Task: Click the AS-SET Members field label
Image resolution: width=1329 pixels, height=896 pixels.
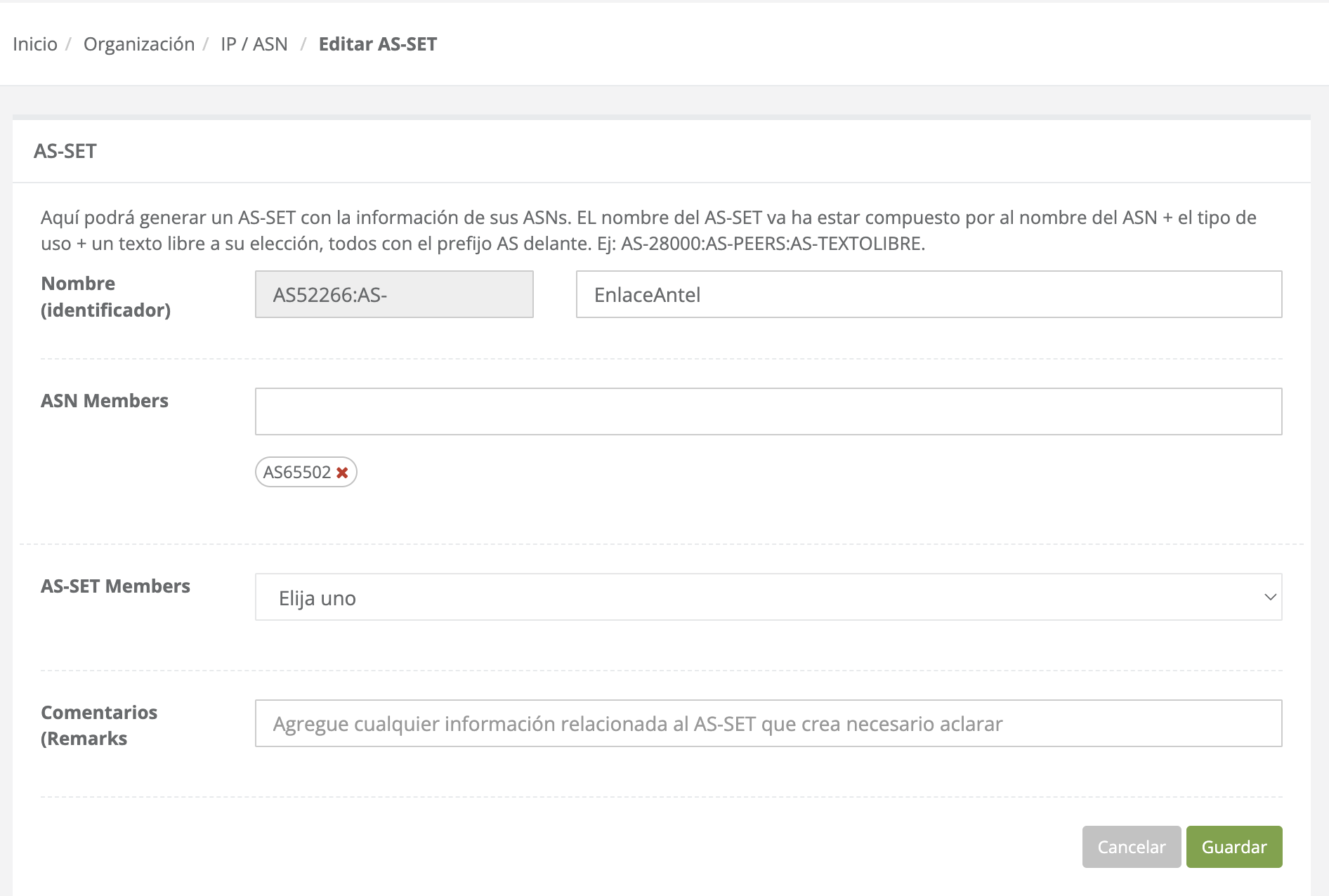Action: click(x=115, y=586)
